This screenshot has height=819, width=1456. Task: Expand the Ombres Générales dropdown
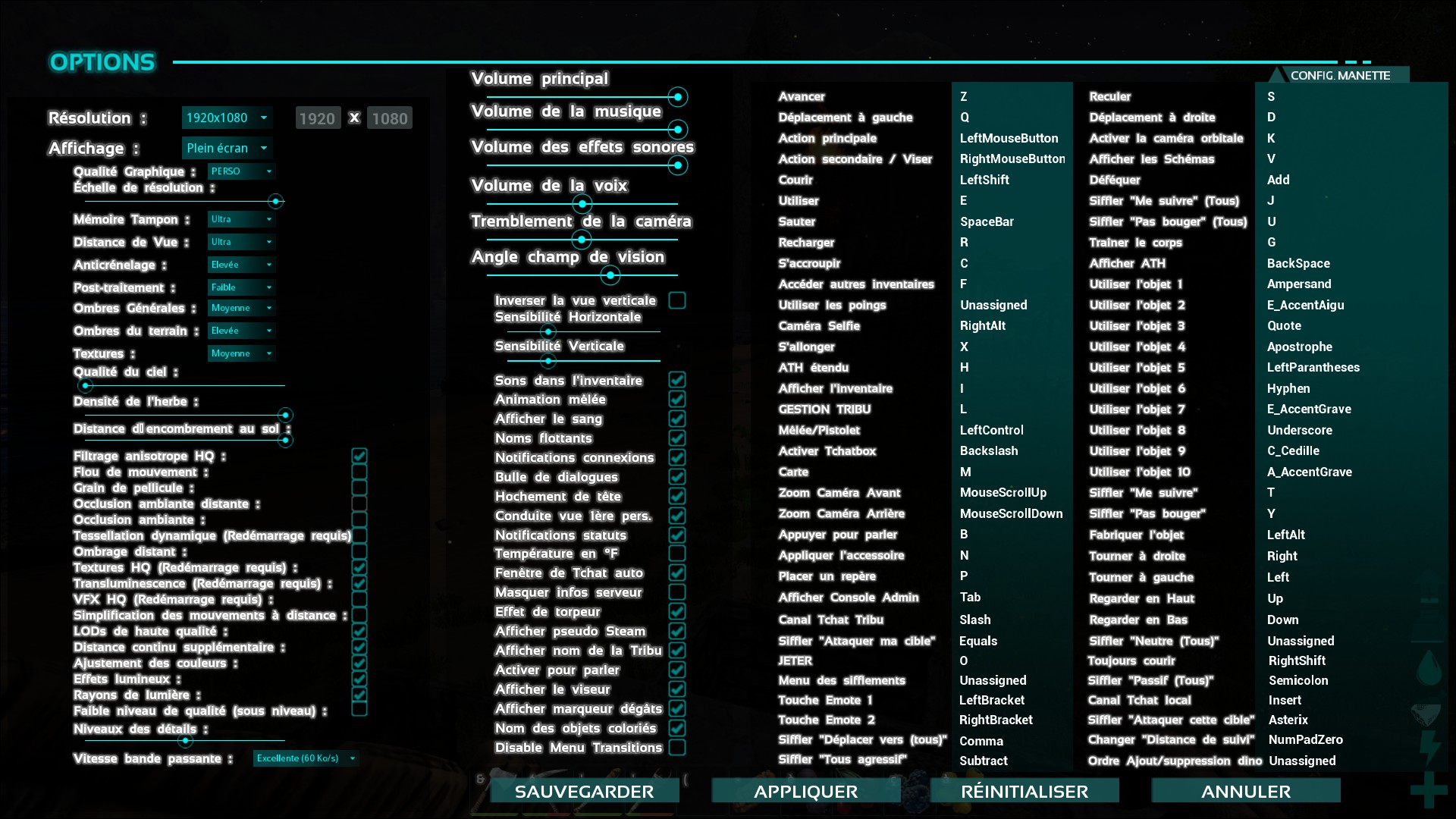(x=241, y=308)
